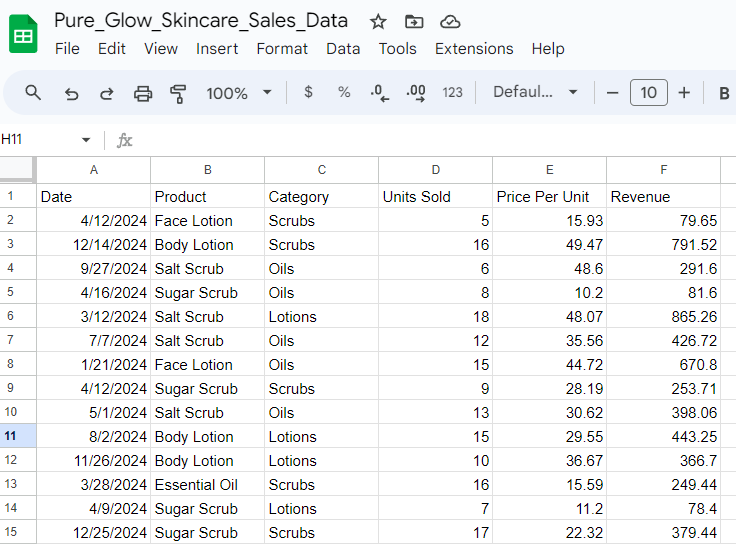This screenshot has height=544, width=736.
Task: Select price cell 49.47
Action: (x=550, y=244)
